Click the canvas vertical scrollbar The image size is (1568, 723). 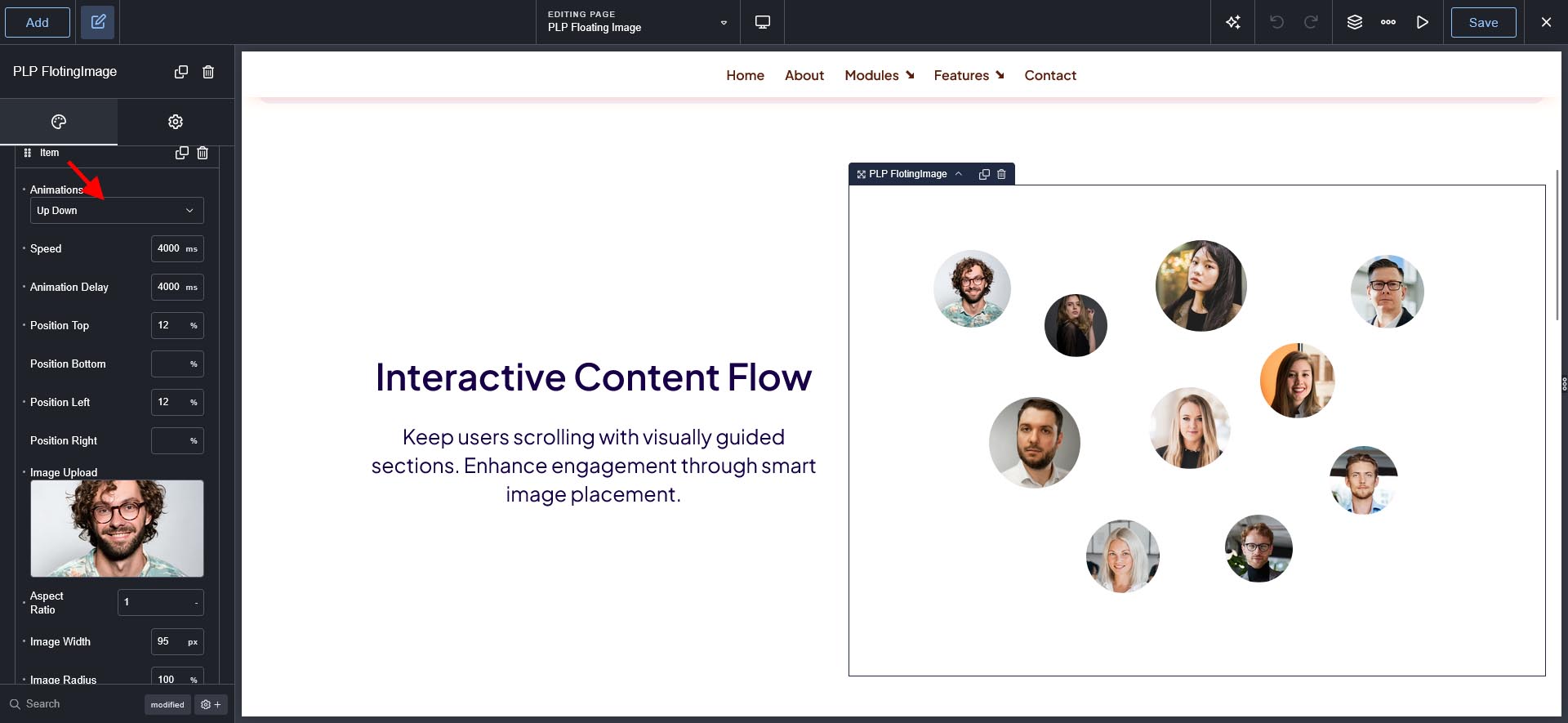click(1557, 245)
